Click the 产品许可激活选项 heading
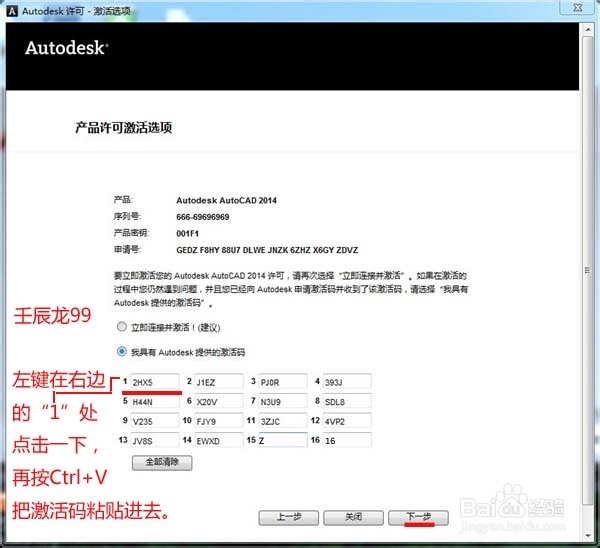The height and width of the screenshot is (548, 600). coord(124,127)
